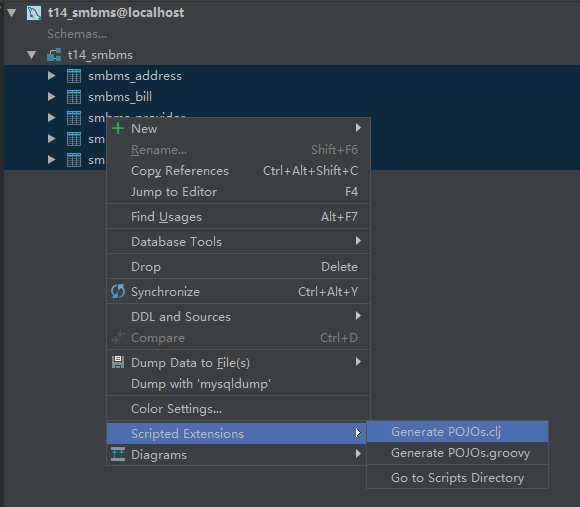Collapse the t14_smbms@localhost tree node
This screenshot has width=580, height=507.
click(x=11, y=13)
